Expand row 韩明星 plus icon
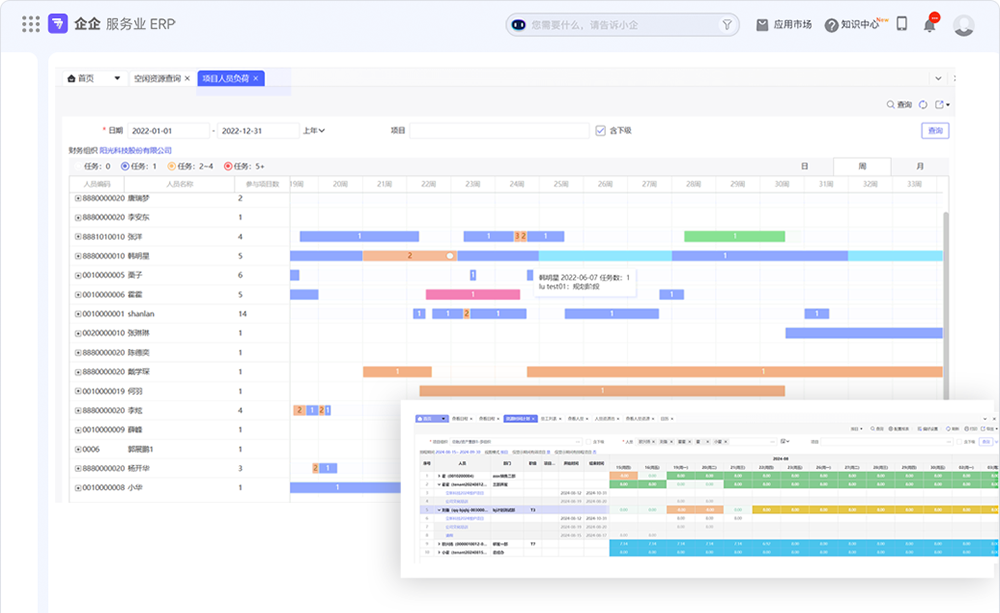Viewport: 1000px width, 613px height. [x=78, y=256]
